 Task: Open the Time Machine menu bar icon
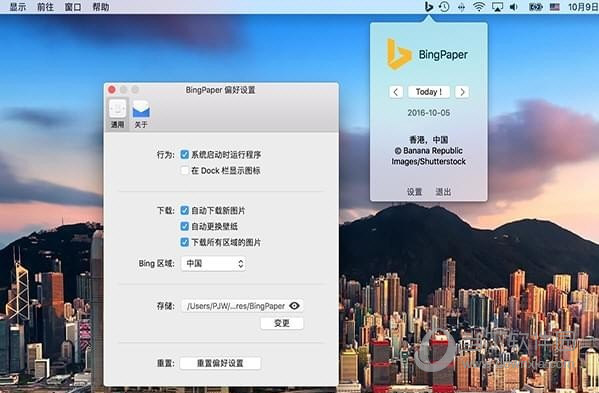[444, 6]
